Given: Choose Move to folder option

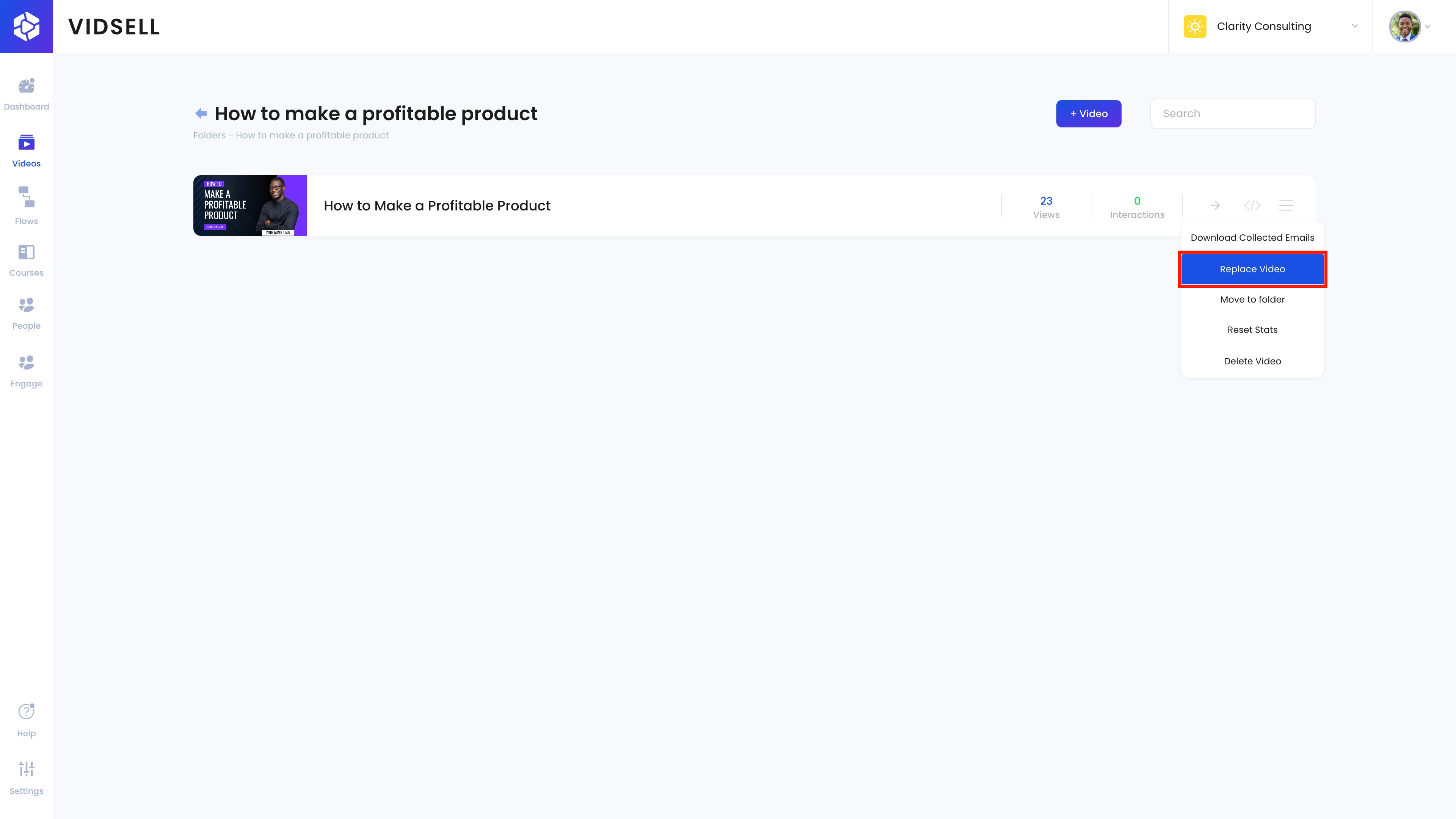Looking at the screenshot, I should click(1252, 300).
